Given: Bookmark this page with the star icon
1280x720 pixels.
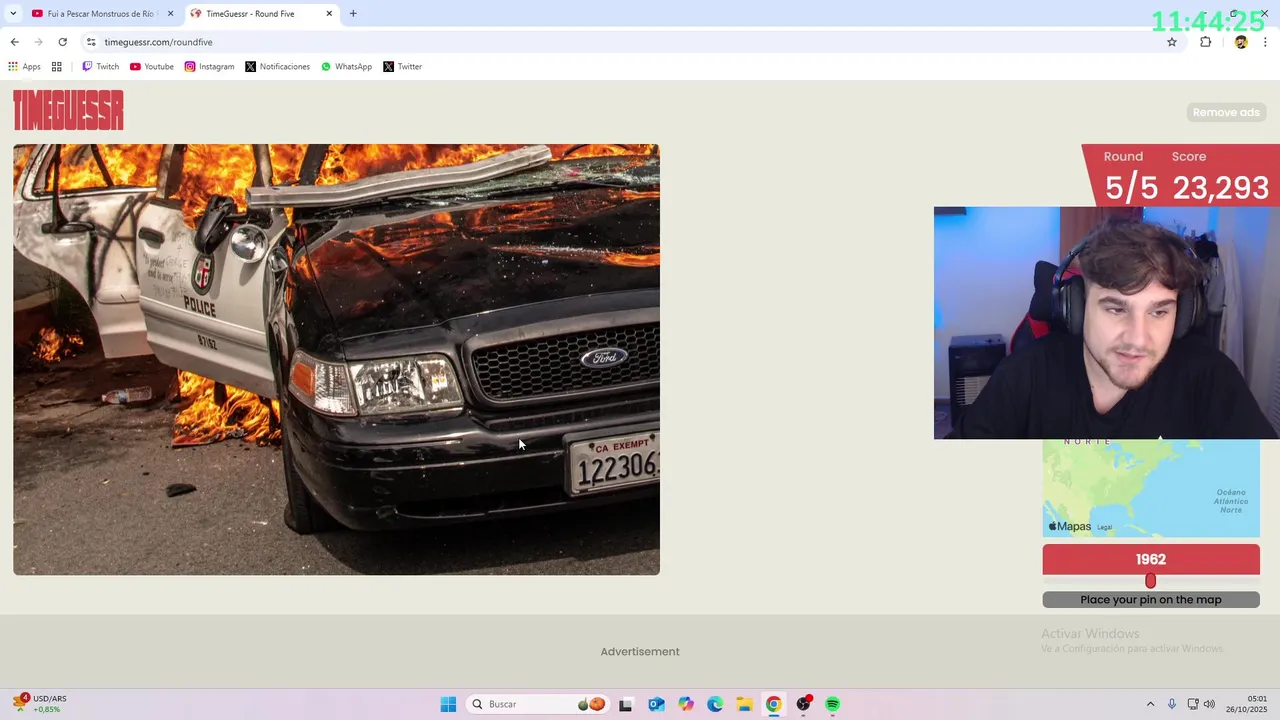Looking at the screenshot, I should pyautogui.click(x=1172, y=42).
